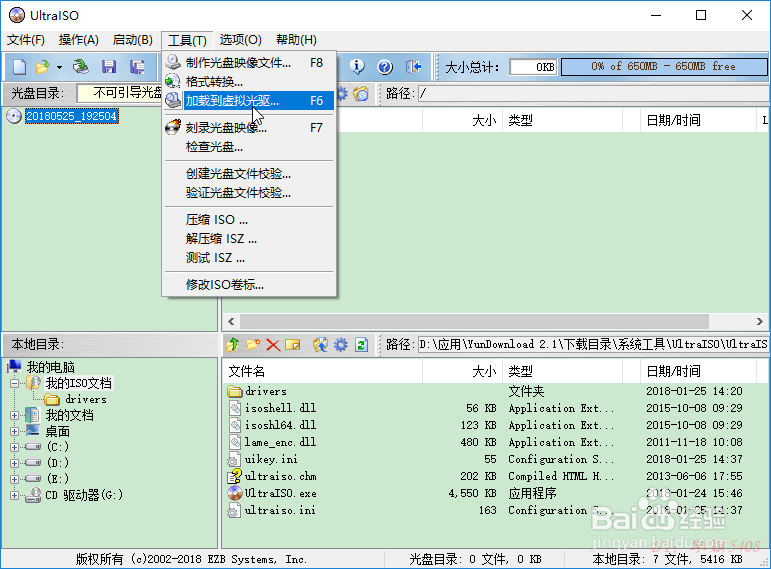Open the 选项(O) menu

click(x=240, y=40)
